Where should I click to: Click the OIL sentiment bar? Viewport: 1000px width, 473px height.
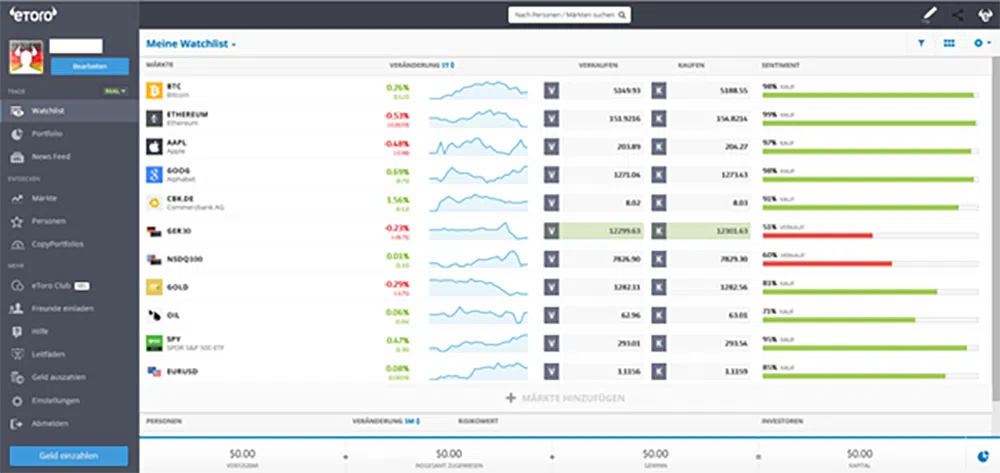[871, 320]
